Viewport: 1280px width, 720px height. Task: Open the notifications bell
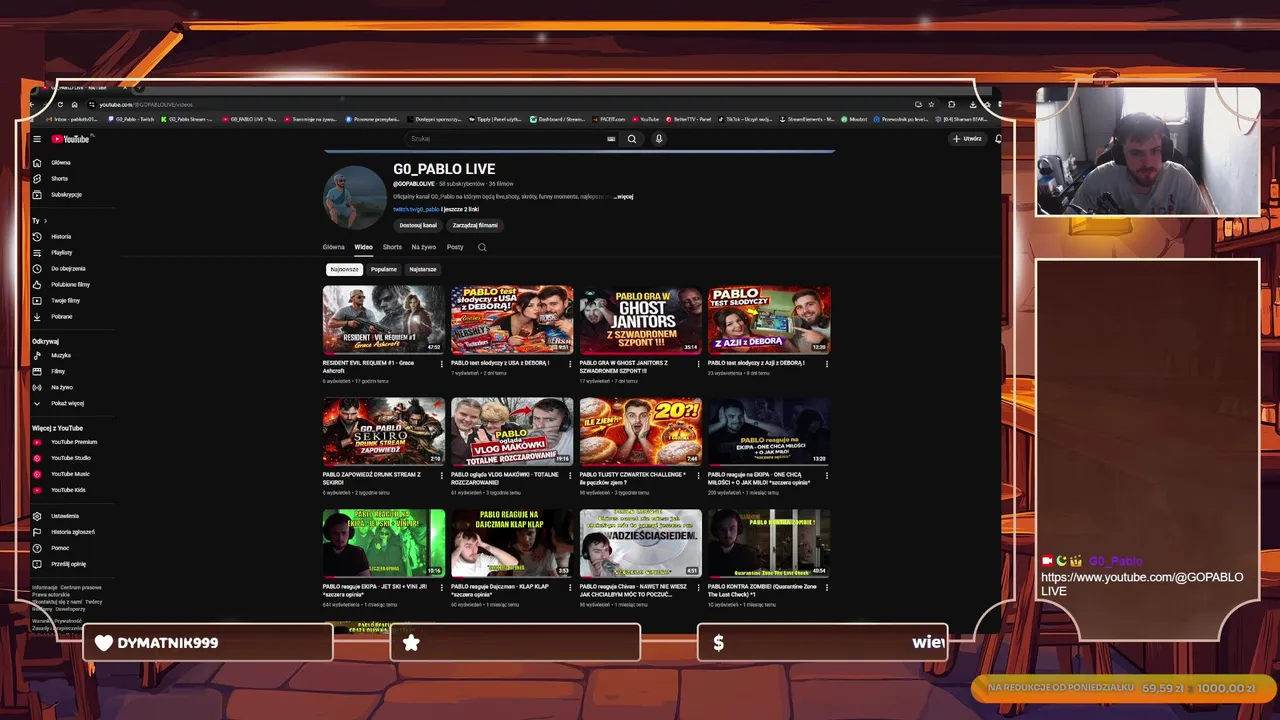pos(998,139)
